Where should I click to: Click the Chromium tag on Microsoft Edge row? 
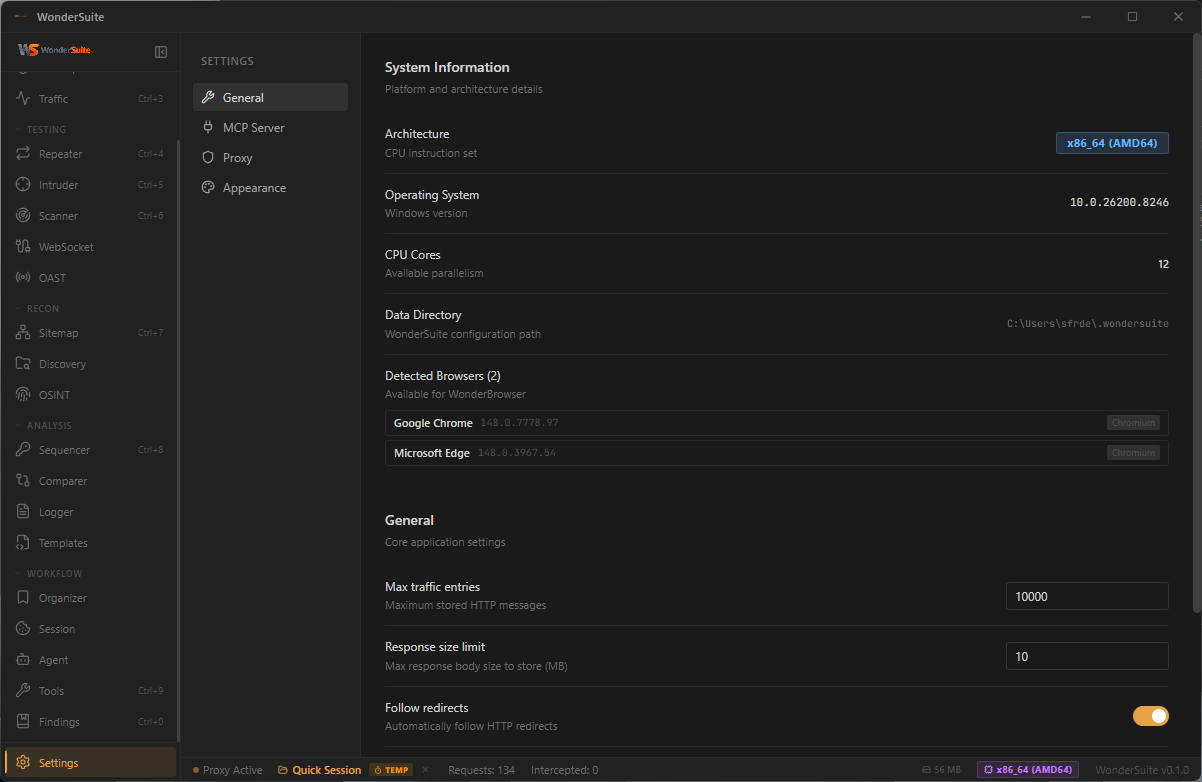[x=1133, y=453]
